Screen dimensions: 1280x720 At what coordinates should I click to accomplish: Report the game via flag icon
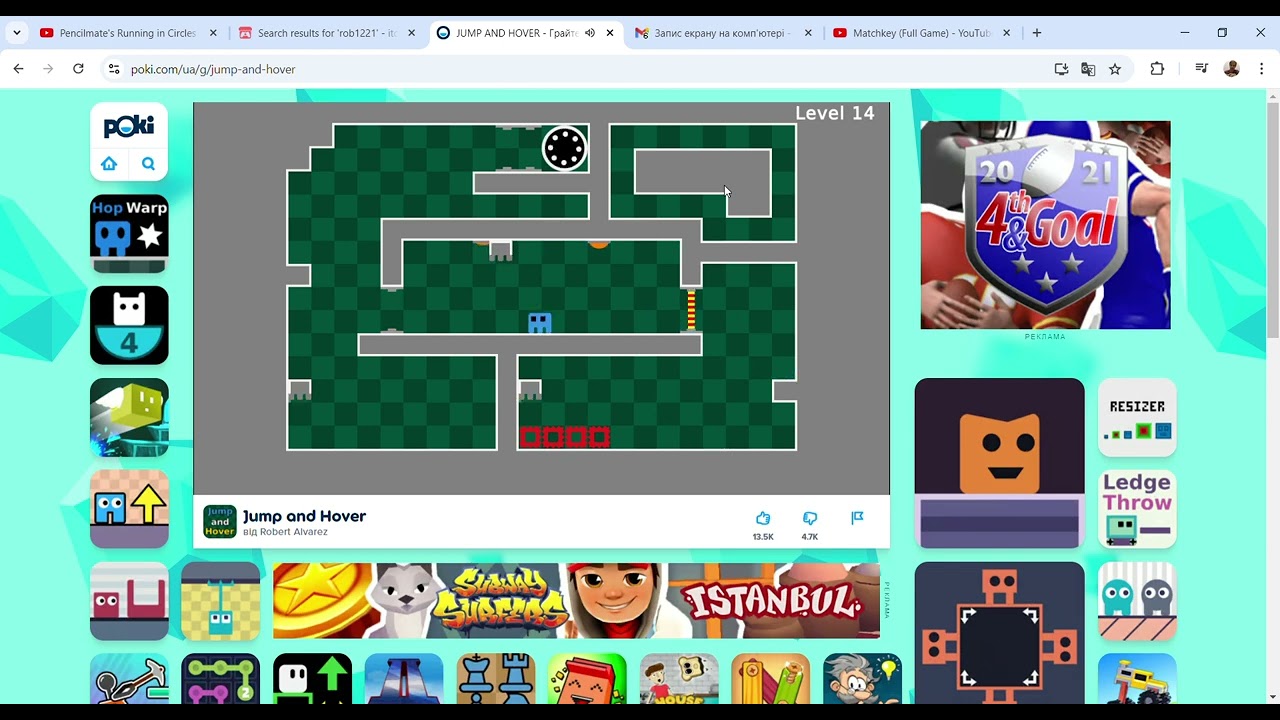tap(857, 518)
